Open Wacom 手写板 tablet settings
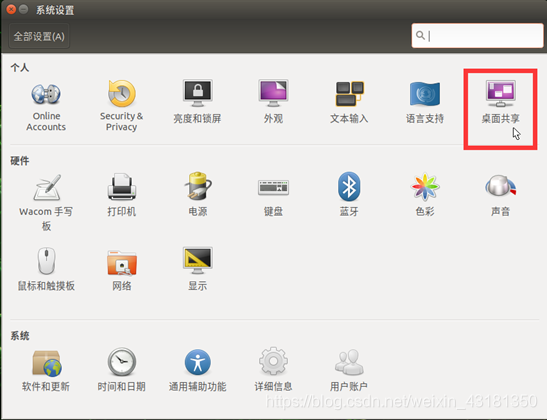 46,202
